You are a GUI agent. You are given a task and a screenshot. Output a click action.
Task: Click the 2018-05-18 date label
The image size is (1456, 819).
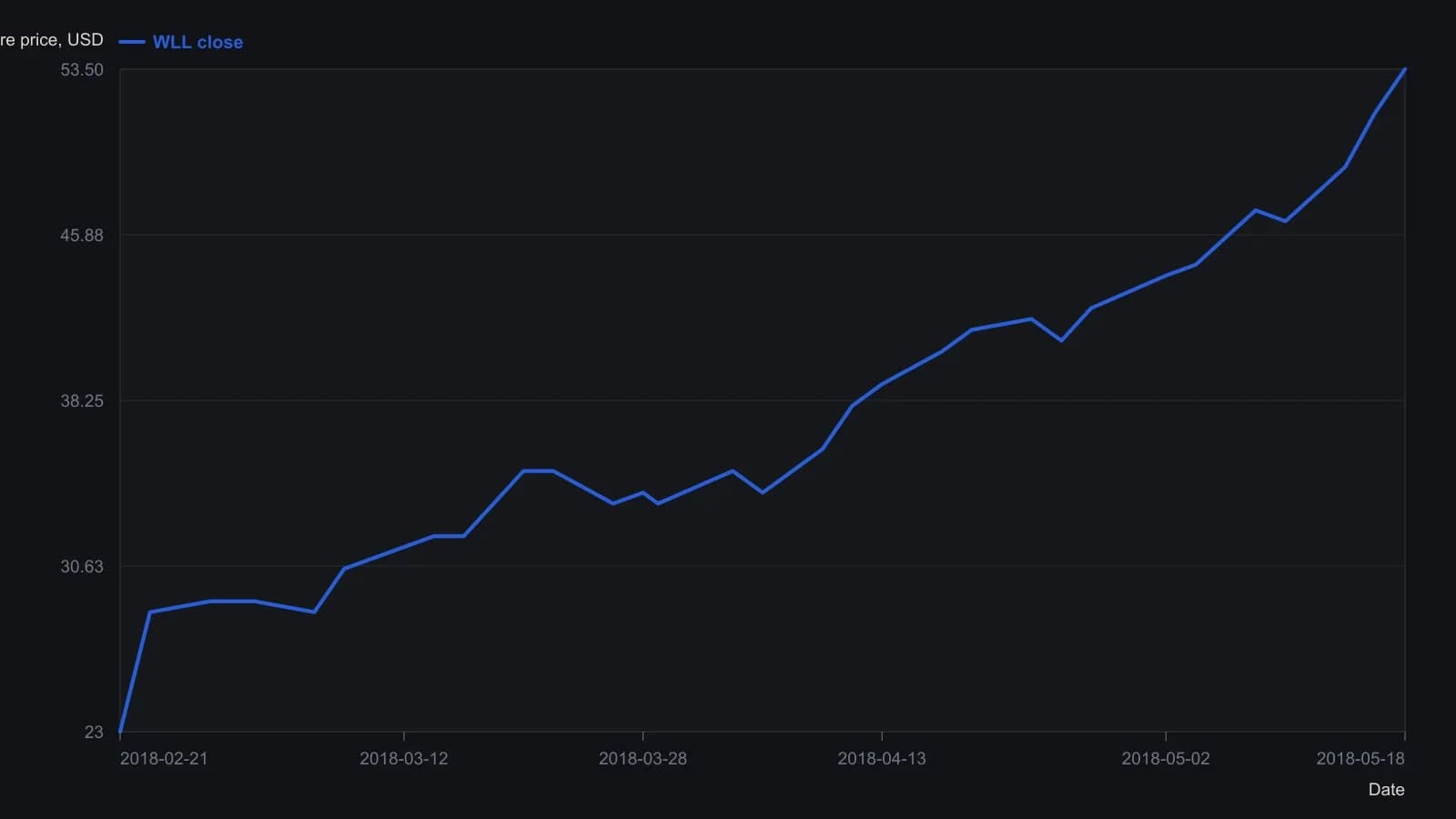click(x=1360, y=759)
